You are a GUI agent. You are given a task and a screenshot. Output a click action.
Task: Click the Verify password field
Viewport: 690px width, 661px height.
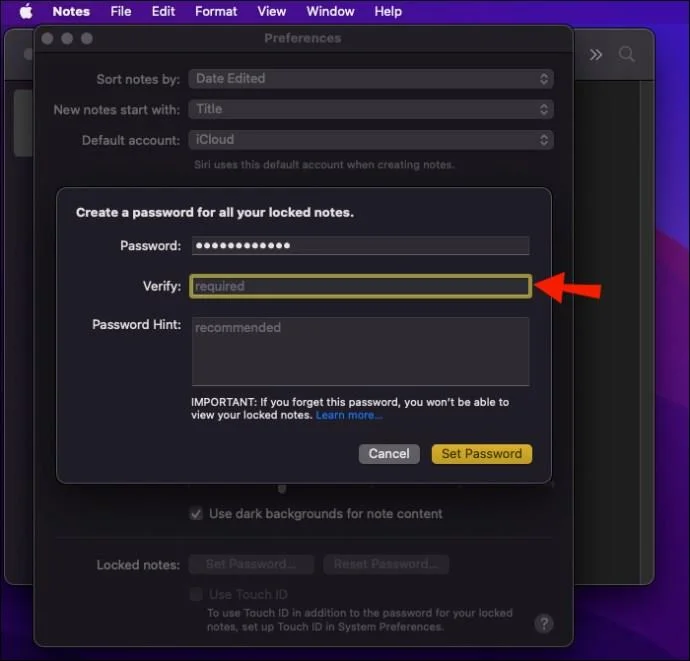click(x=360, y=286)
